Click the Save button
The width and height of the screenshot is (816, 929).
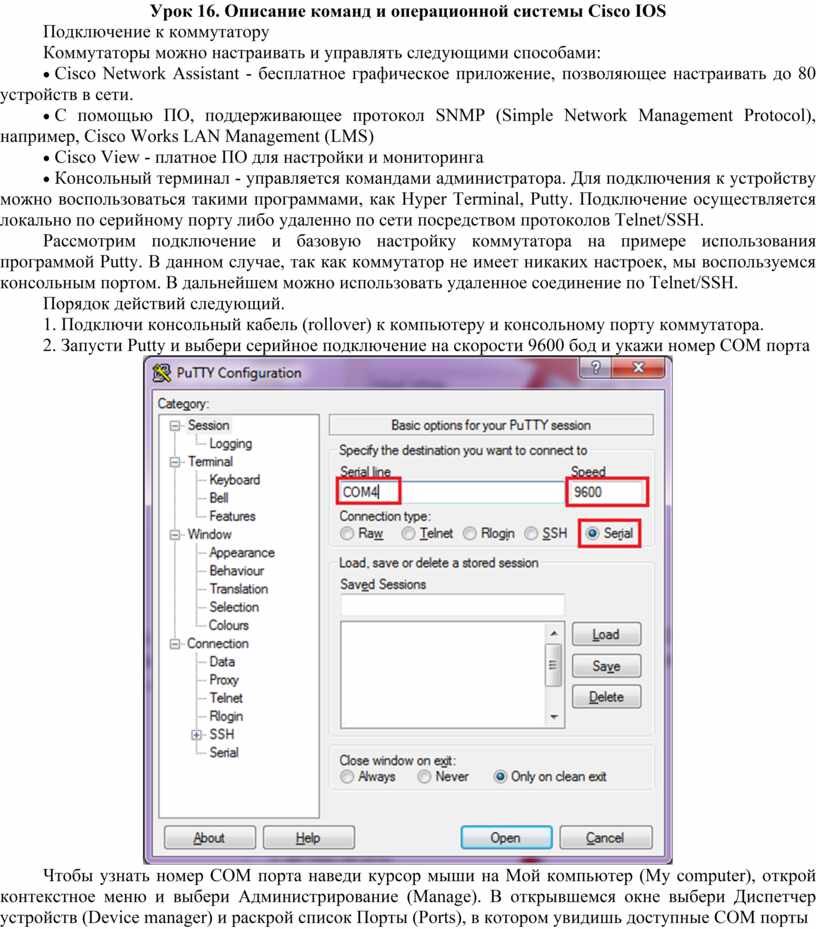pos(606,666)
